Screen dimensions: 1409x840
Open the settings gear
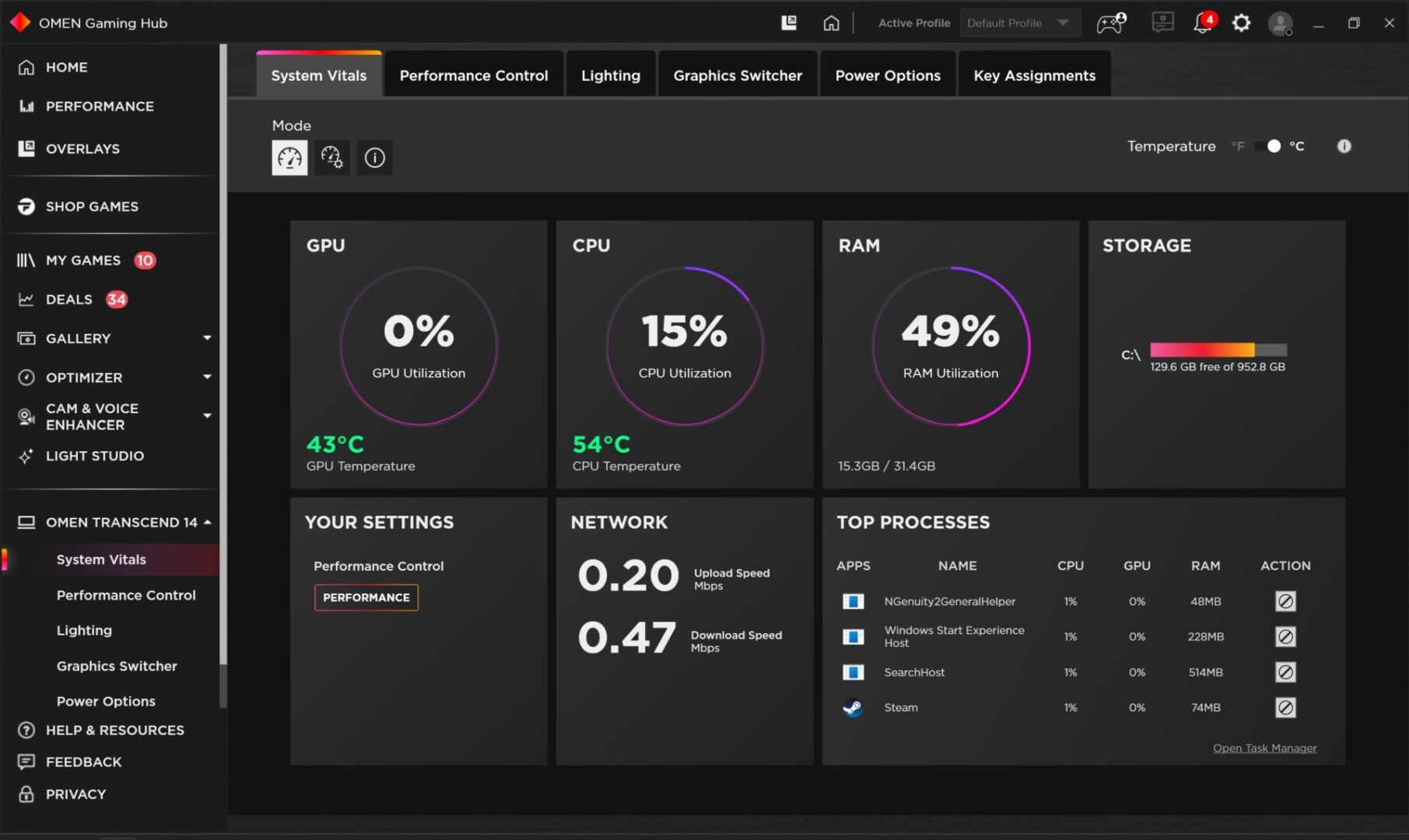(1242, 23)
